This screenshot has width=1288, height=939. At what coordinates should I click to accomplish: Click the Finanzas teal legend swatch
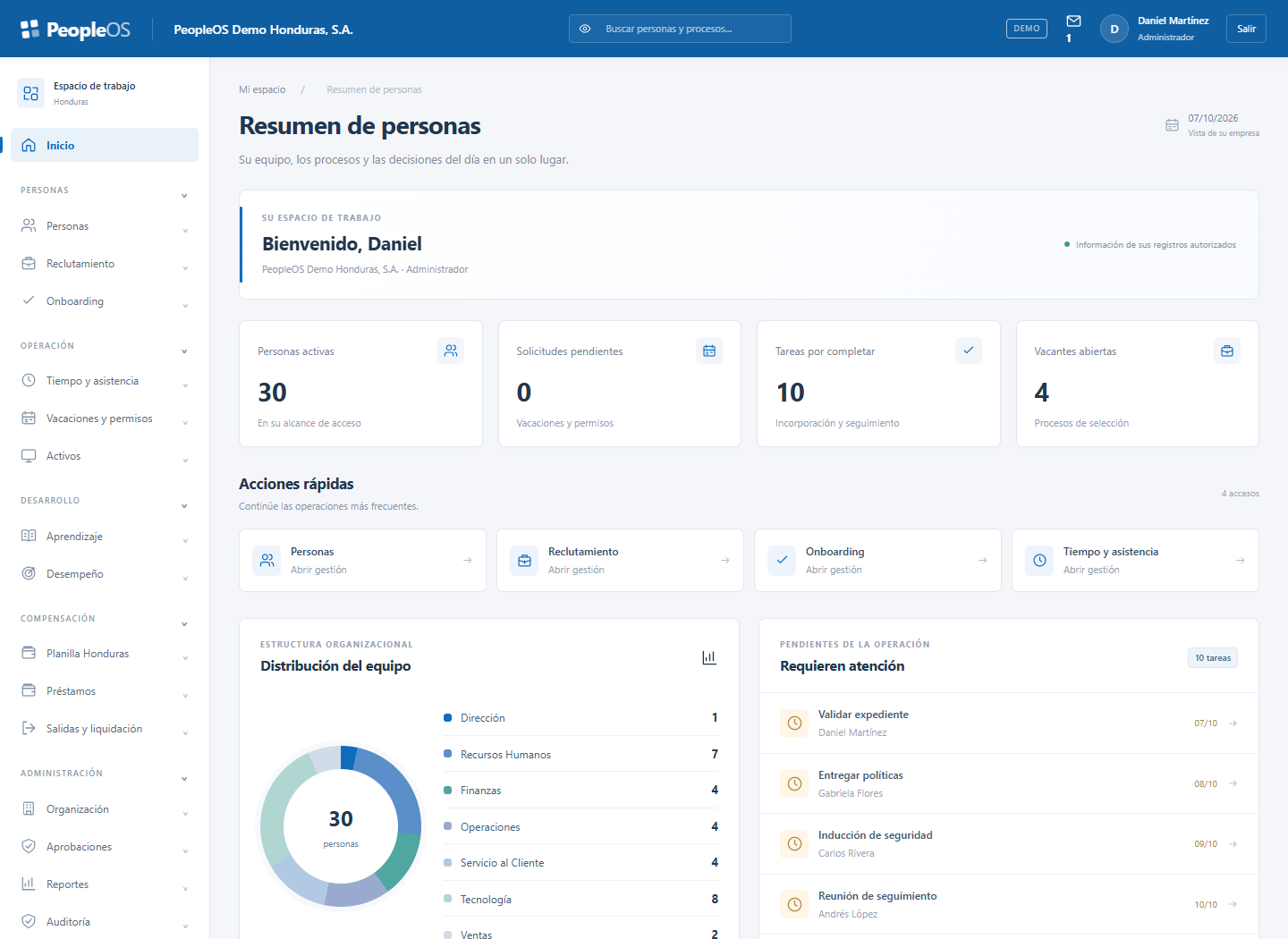tap(447, 790)
